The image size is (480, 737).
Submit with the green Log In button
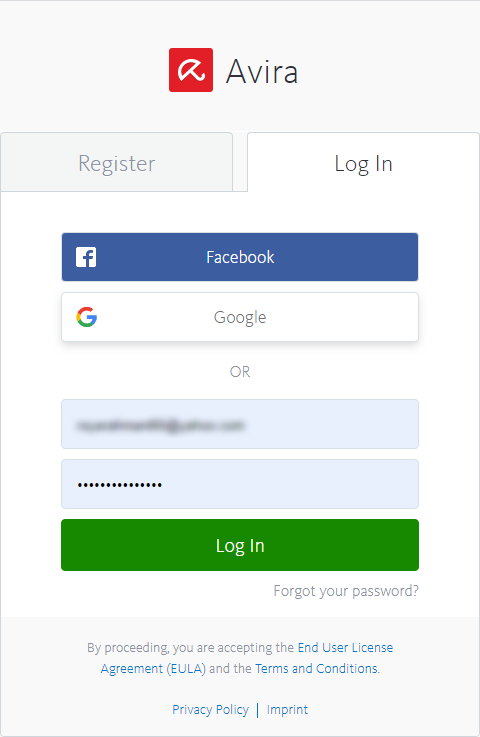tap(240, 545)
